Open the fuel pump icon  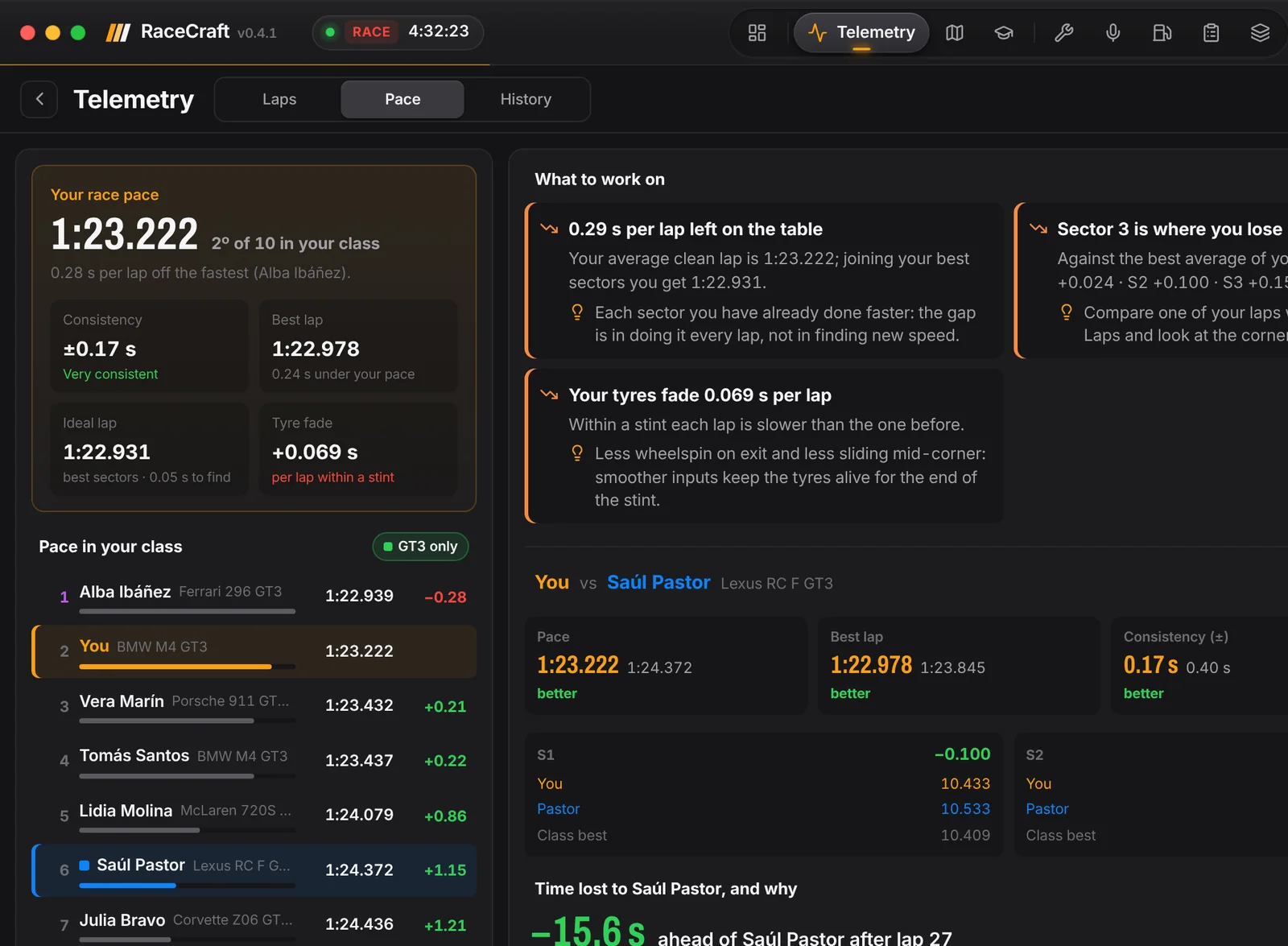click(x=1162, y=33)
